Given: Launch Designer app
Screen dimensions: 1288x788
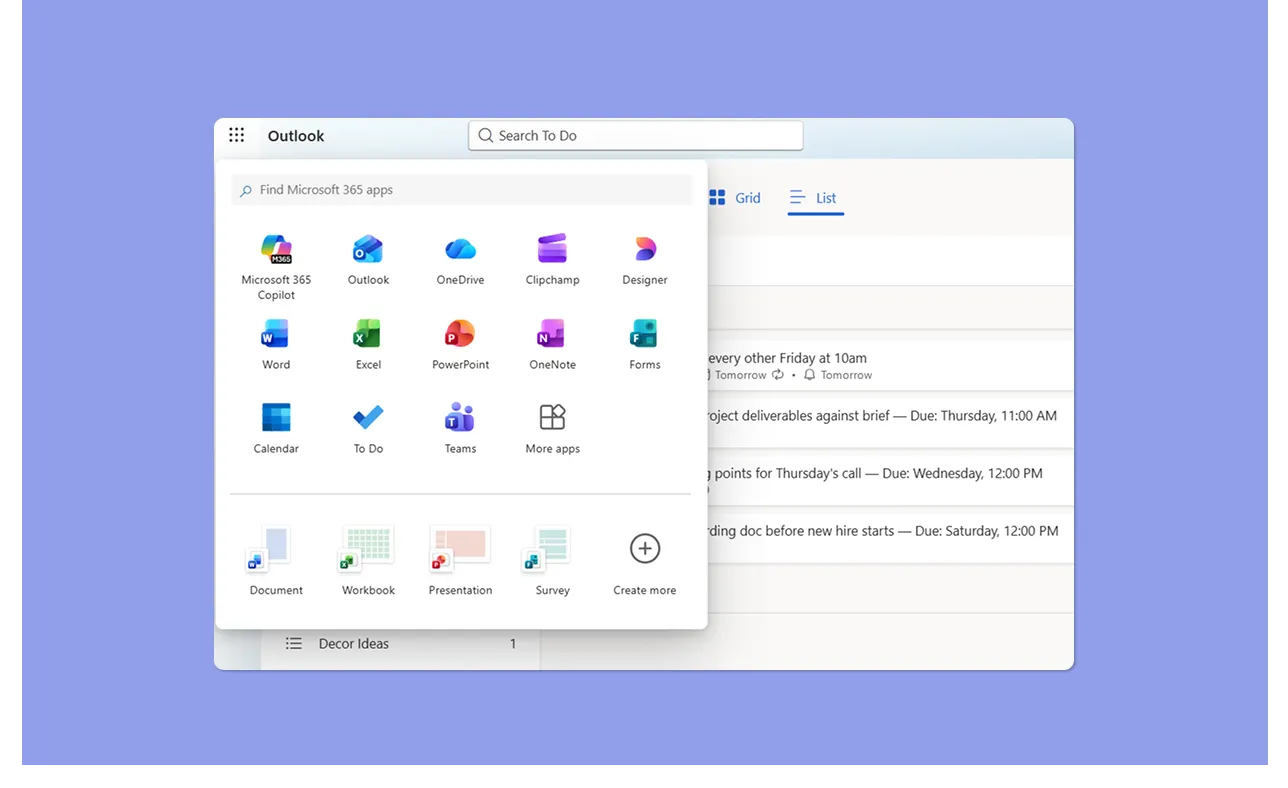Looking at the screenshot, I should click(x=645, y=260).
